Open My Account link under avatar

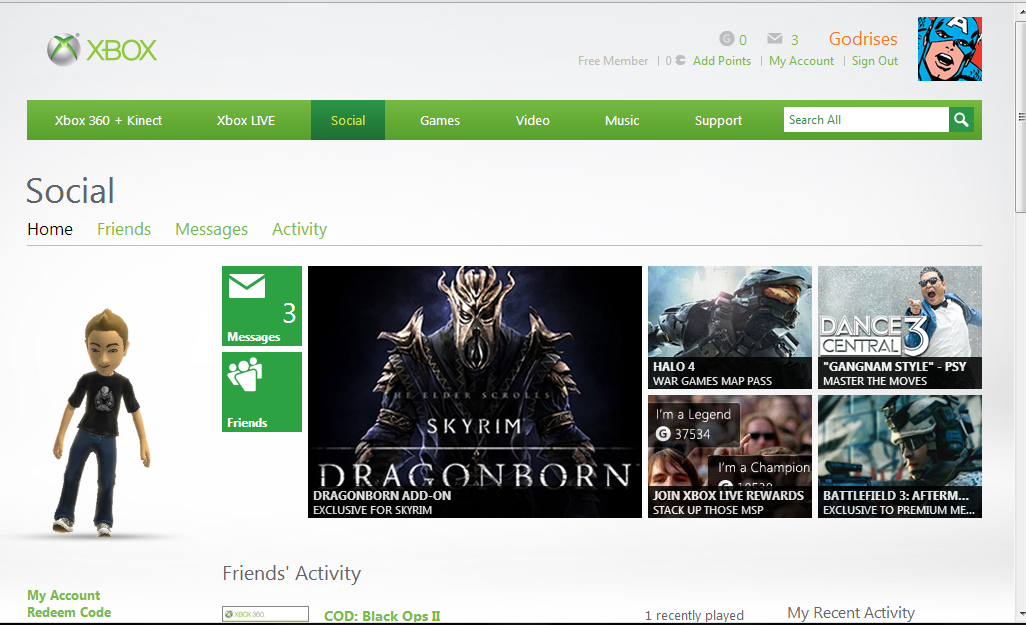[x=63, y=595]
